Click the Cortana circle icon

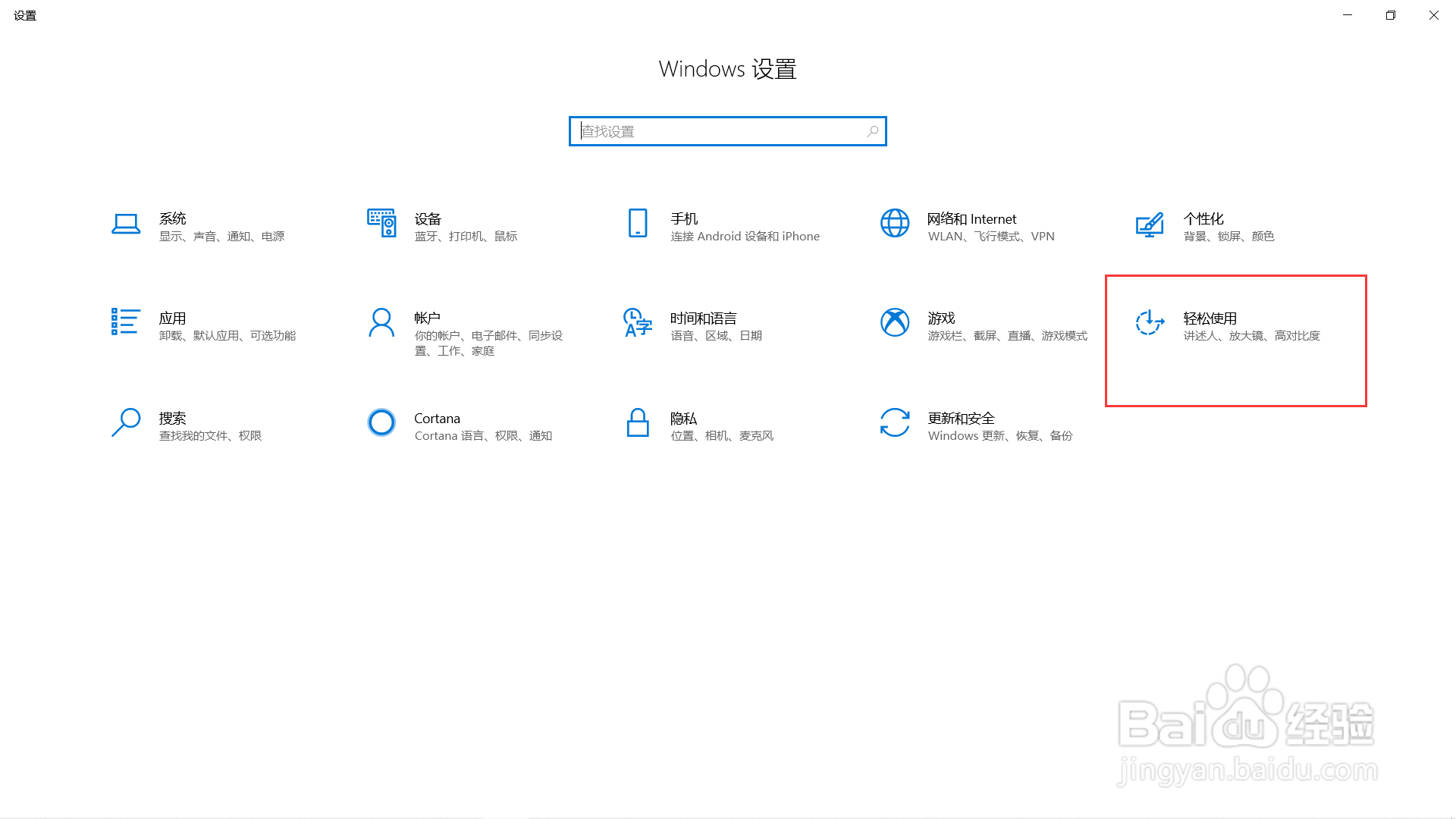point(381,422)
